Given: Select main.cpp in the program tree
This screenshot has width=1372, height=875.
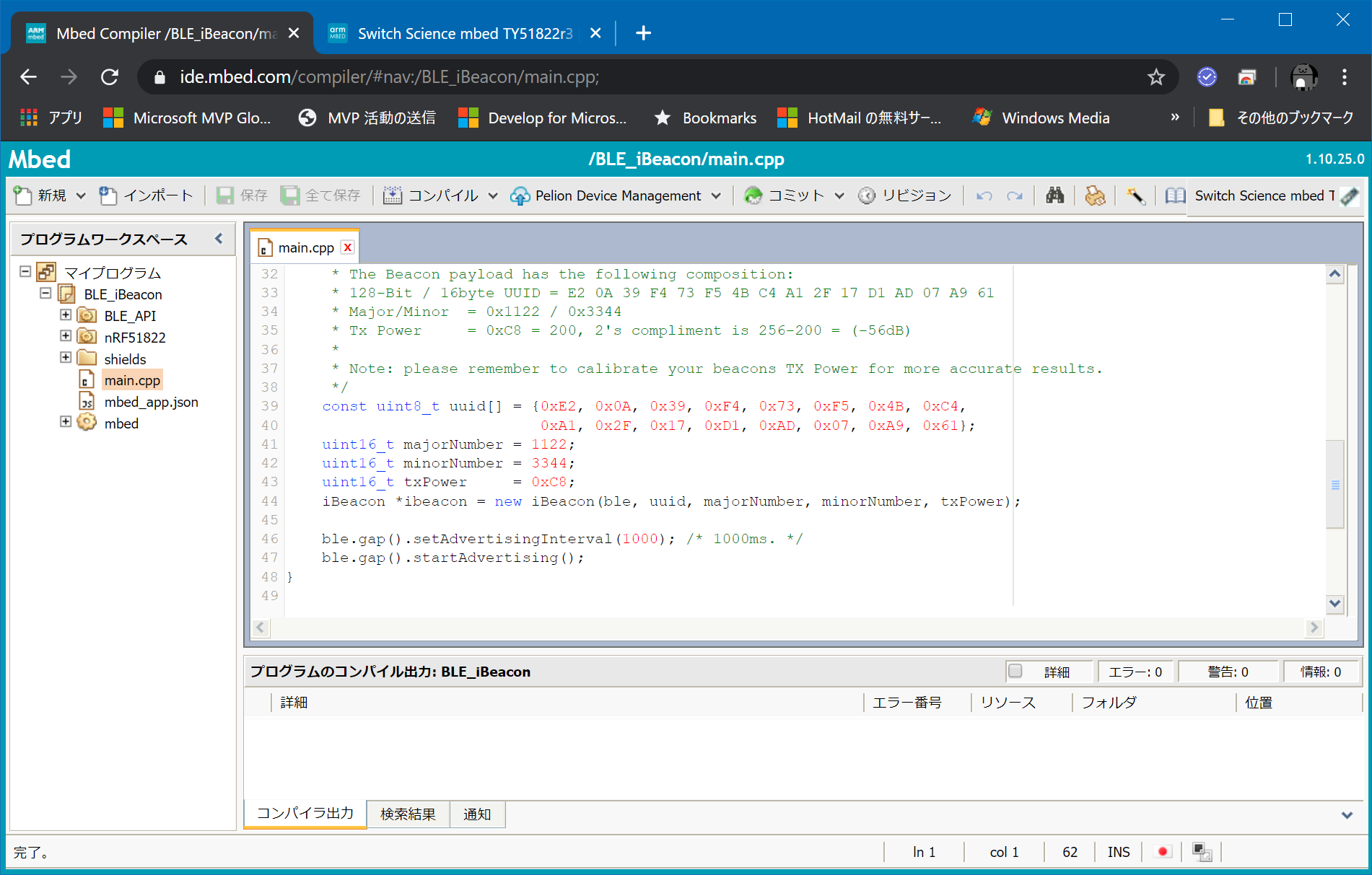Looking at the screenshot, I should [132, 380].
